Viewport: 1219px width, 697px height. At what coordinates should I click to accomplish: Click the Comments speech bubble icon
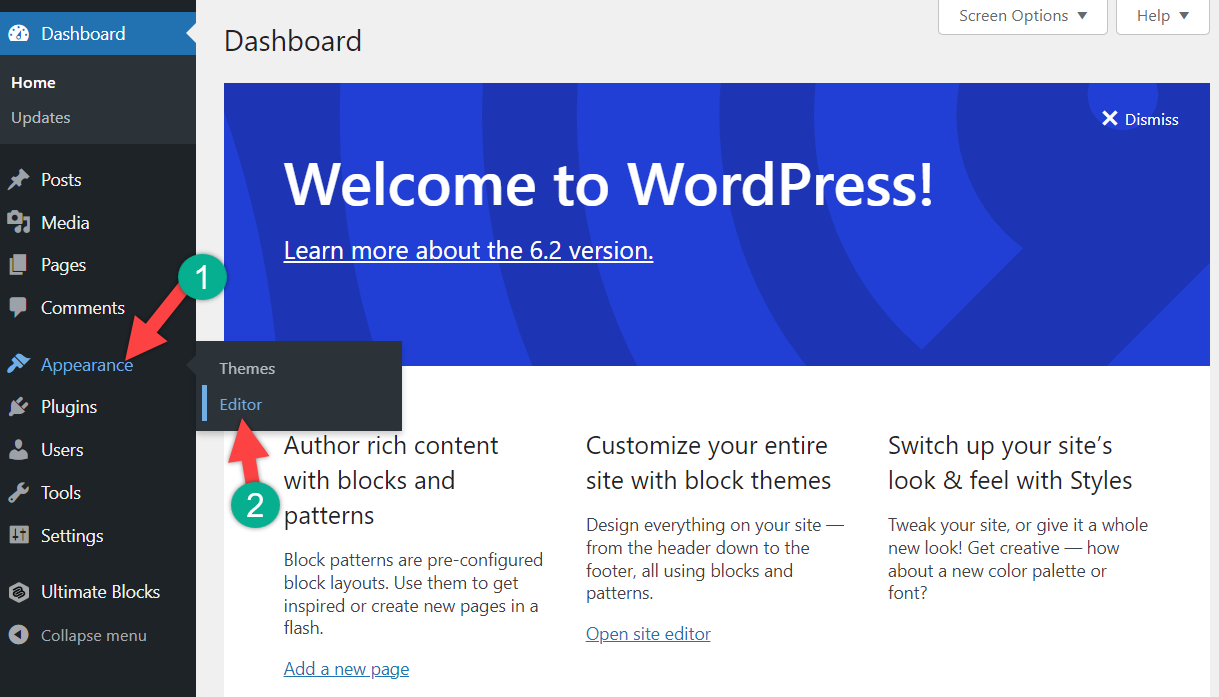[x=19, y=308]
